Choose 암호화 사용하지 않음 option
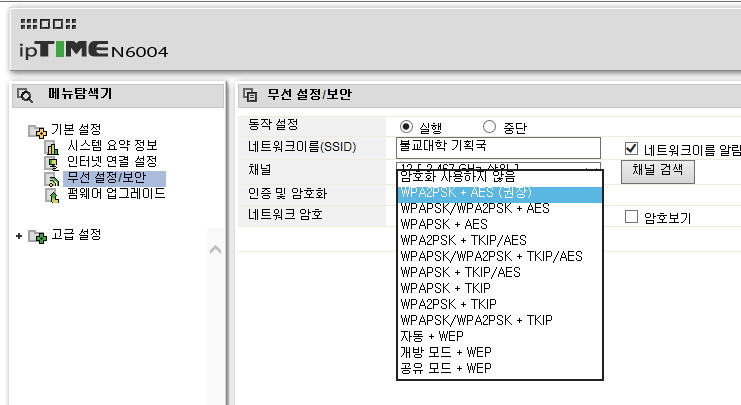 500,177
